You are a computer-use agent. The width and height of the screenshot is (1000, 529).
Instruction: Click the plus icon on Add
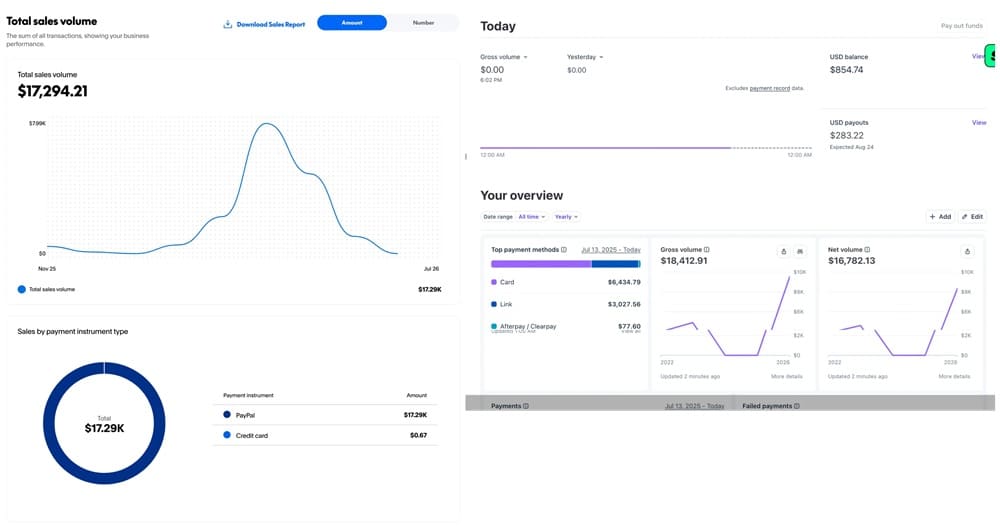click(x=932, y=217)
